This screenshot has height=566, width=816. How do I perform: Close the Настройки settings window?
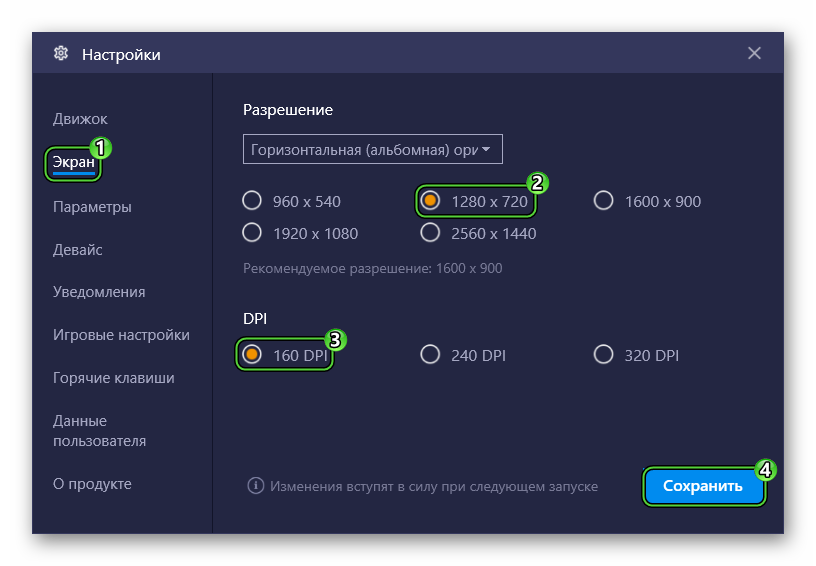(754, 54)
